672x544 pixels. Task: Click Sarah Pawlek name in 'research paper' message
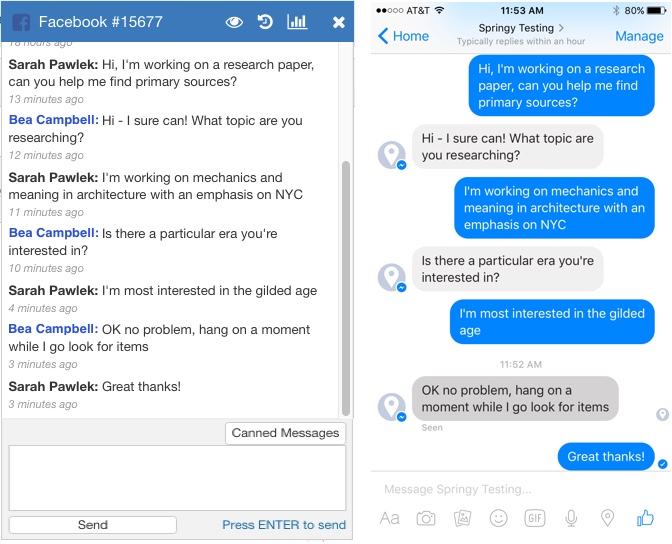point(54,65)
